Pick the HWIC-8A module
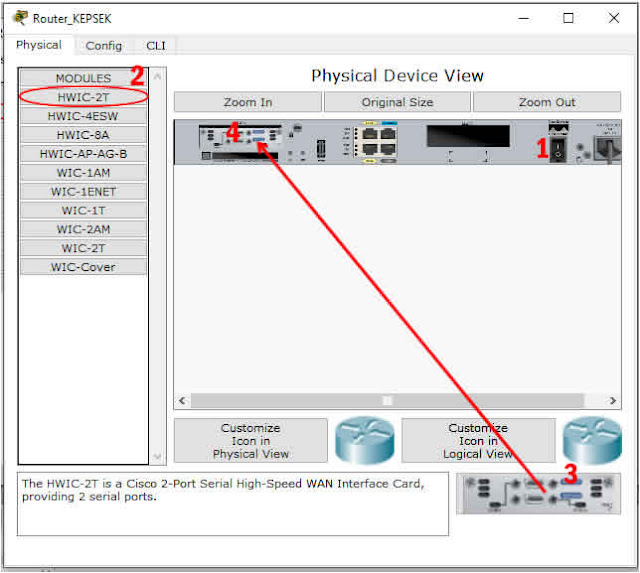 click(83, 135)
